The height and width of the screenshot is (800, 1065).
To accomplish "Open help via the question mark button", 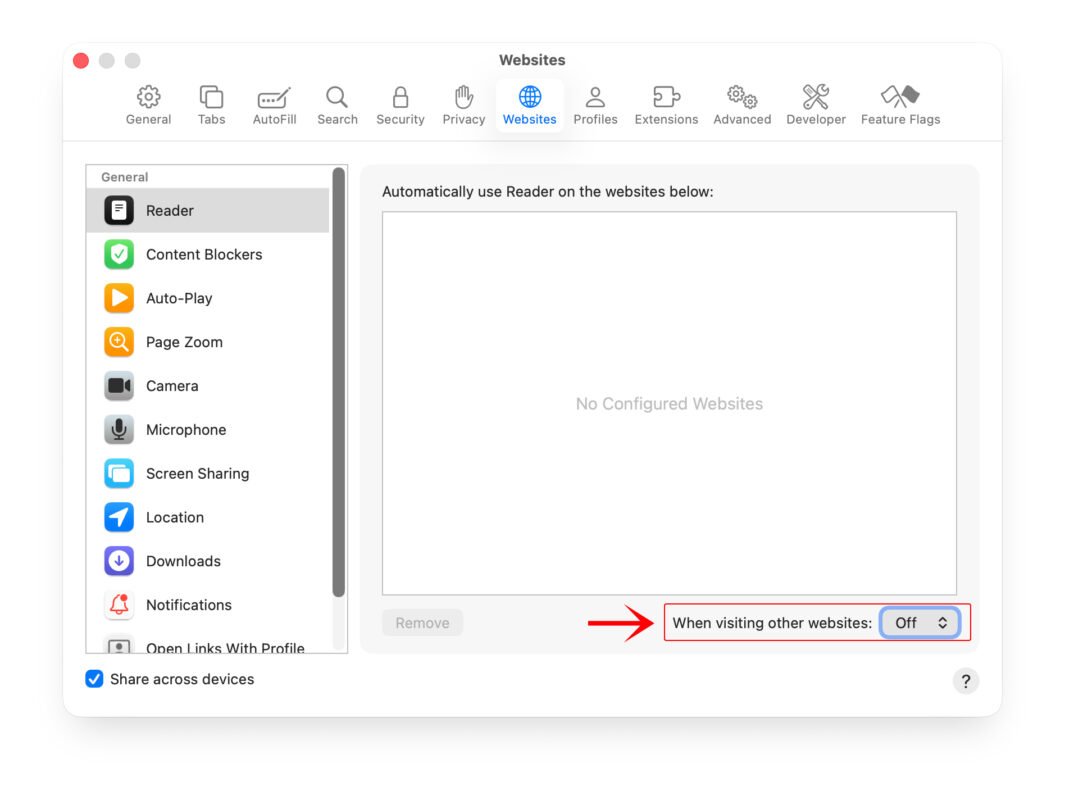I will tap(965, 681).
